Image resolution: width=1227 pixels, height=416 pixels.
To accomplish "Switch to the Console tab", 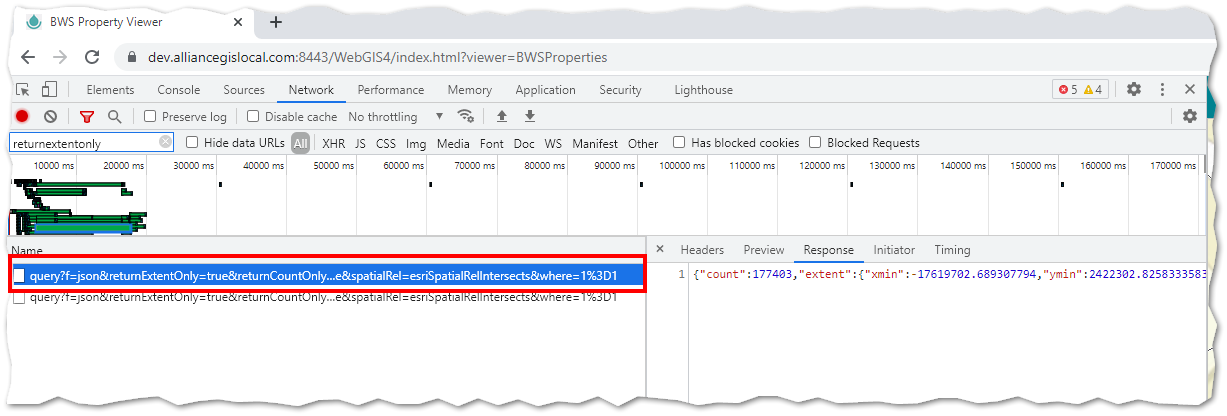I will tap(179, 90).
